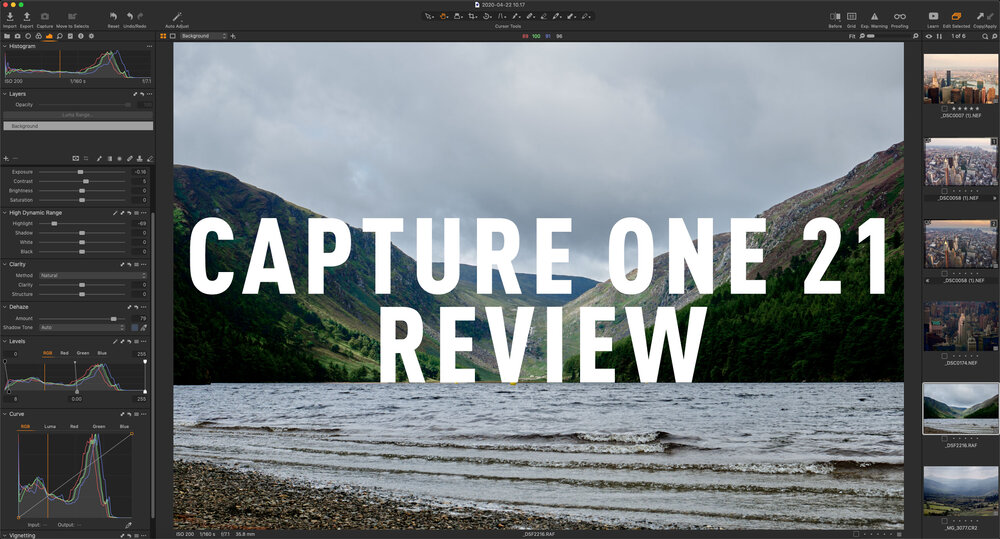
Task: Select the _MG_3077.CR2 valley thumbnail
Action: pyautogui.click(x=960, y=491)
